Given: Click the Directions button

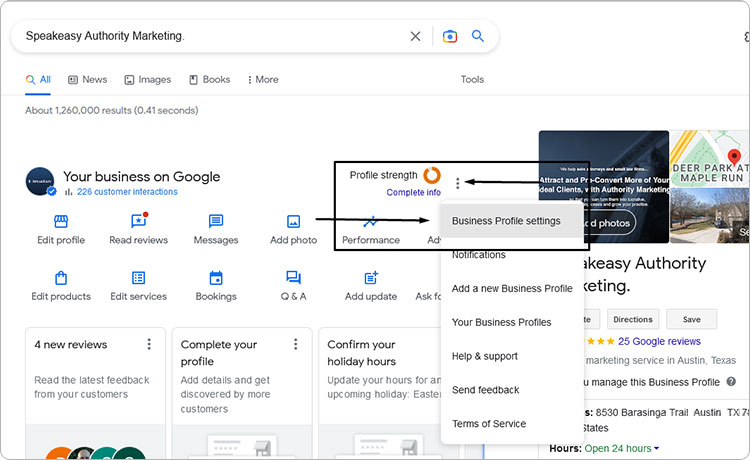Looking at the screenshot, I should [x=633, y=319].
